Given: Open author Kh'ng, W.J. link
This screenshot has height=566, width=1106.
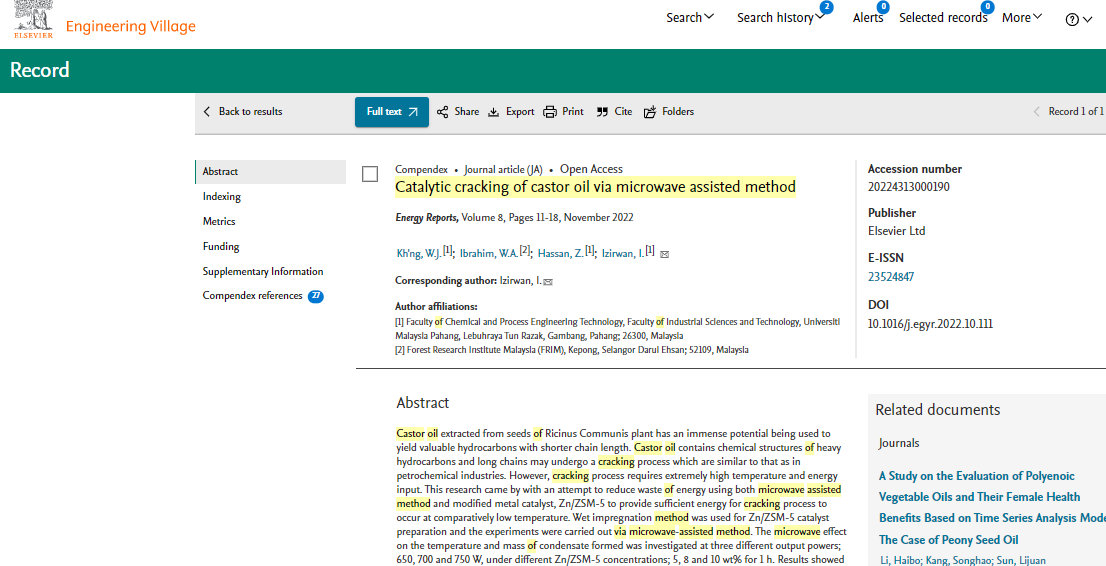Looking at the screenshot, I should point(420,254).
